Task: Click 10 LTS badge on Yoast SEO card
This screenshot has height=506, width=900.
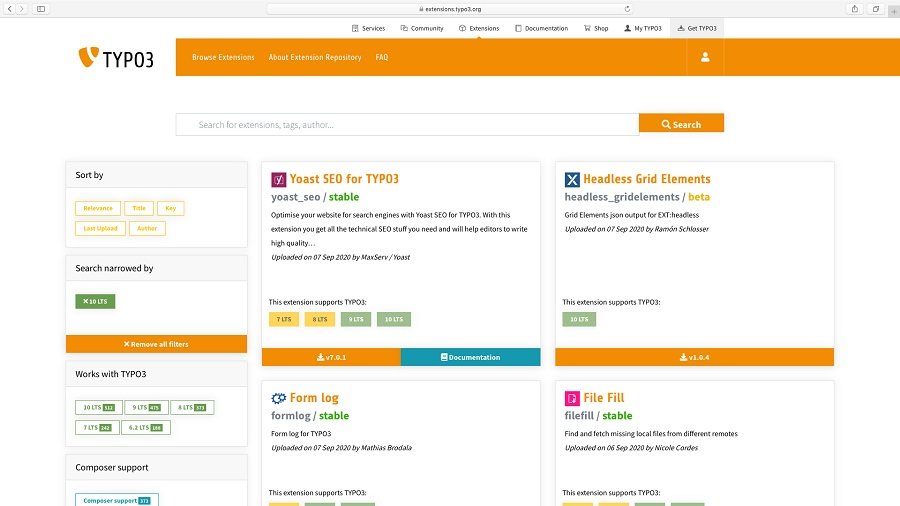Action: [x=394, y=319]
